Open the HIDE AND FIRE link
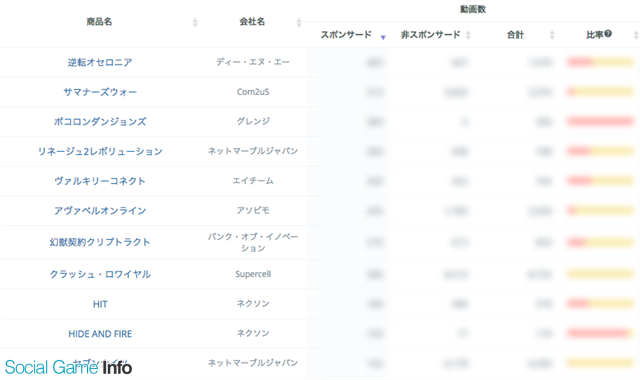The image size is (640, 380). (x=100, y=334)
